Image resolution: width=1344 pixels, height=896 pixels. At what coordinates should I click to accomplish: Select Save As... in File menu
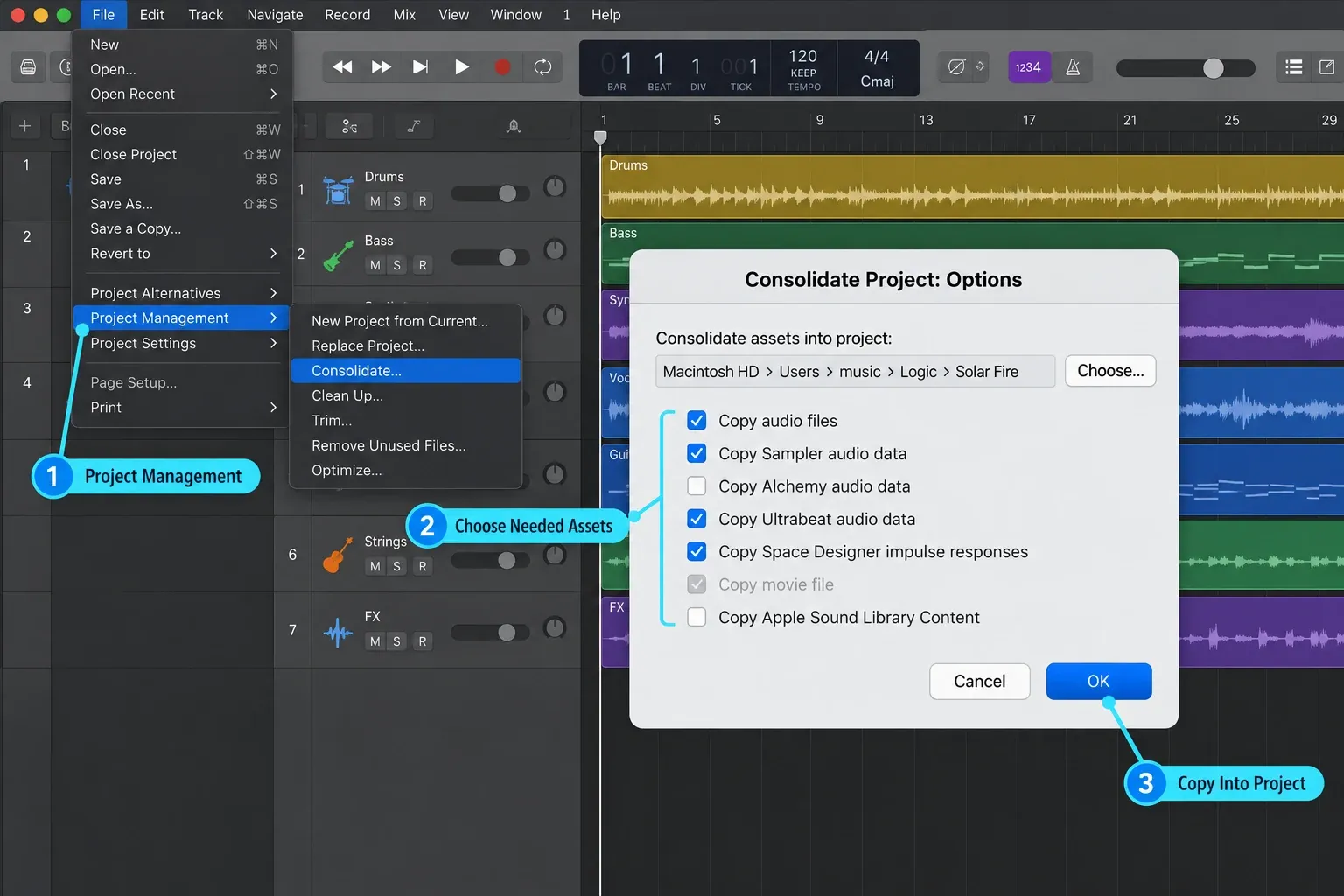coord(181,204)
